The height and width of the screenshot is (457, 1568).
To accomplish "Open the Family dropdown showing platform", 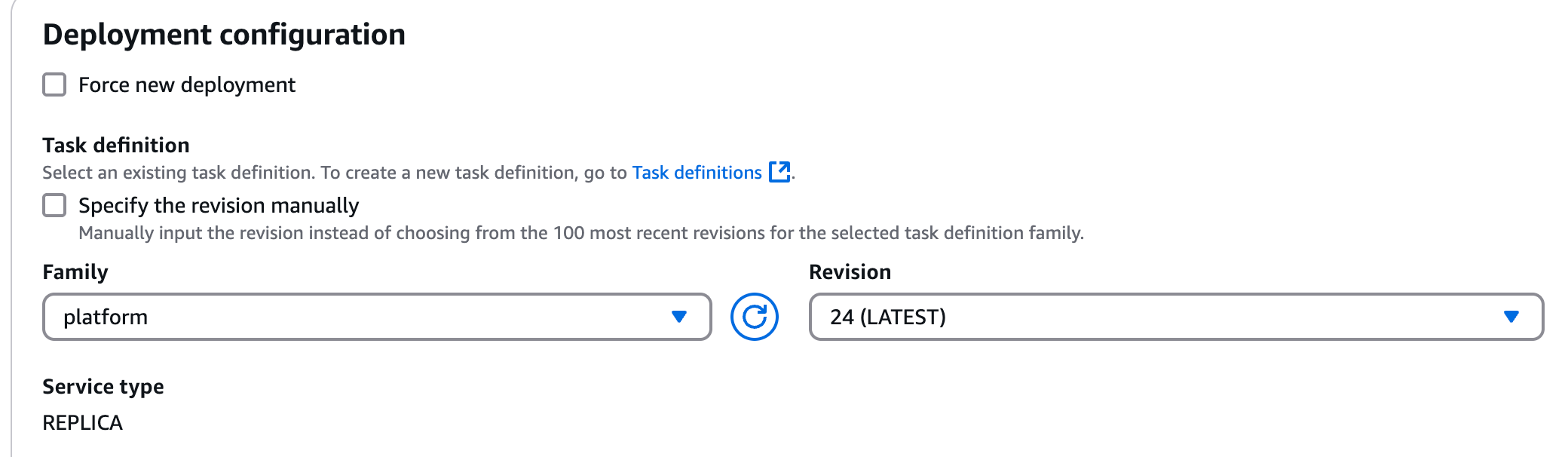I will tap(377, 317).
